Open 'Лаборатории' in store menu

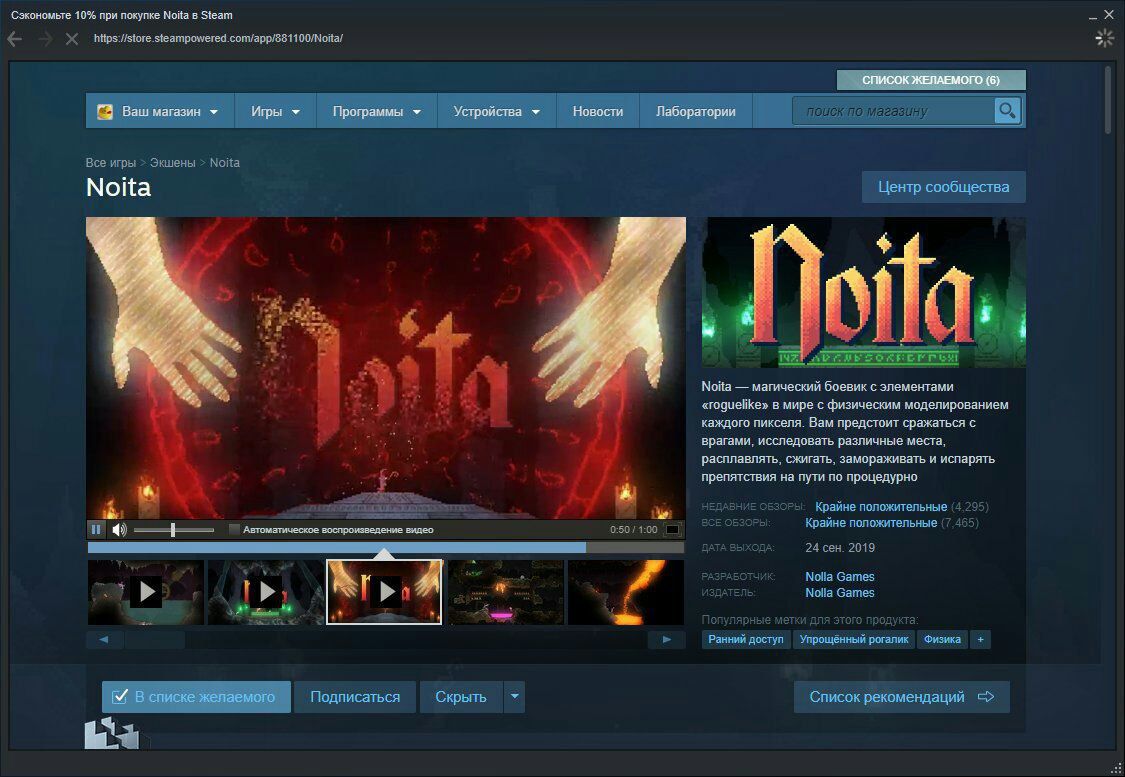(x=695, y=111)
